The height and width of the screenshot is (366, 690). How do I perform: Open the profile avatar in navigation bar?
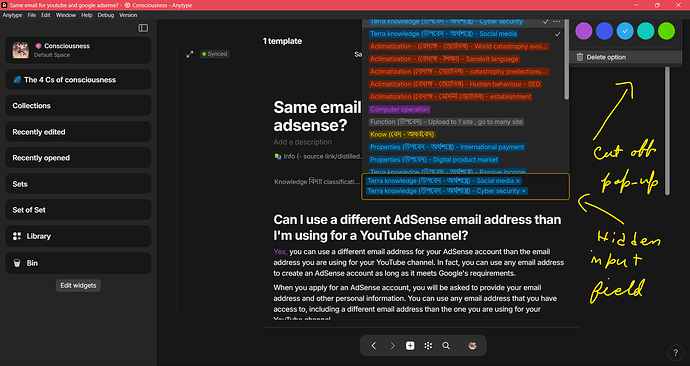pos(473,346)
